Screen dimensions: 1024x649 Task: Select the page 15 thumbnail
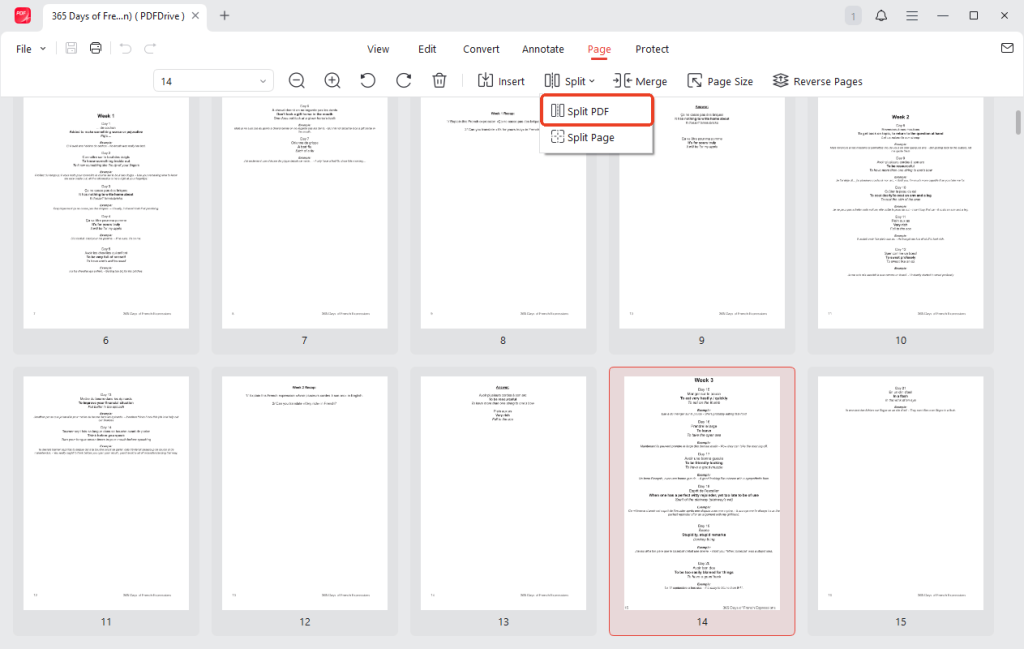900,496
